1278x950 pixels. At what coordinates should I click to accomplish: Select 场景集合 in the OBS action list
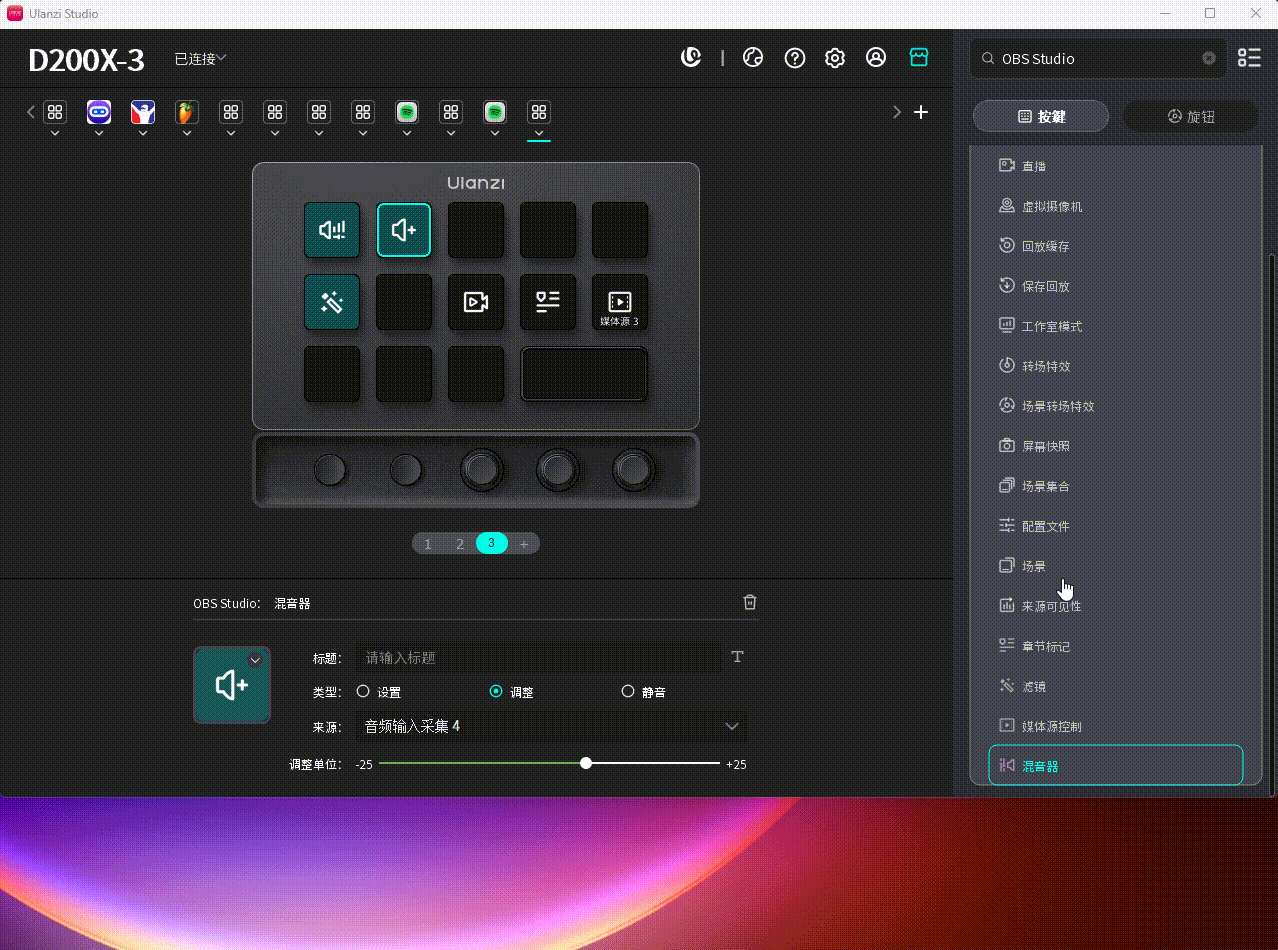click(1045, 486)
